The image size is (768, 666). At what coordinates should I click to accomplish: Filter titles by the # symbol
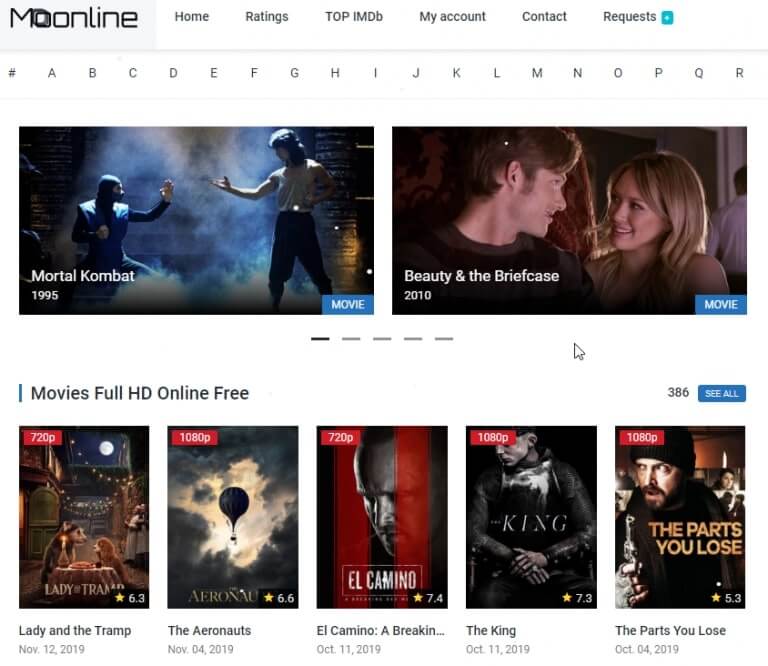(x=12, y=73)
